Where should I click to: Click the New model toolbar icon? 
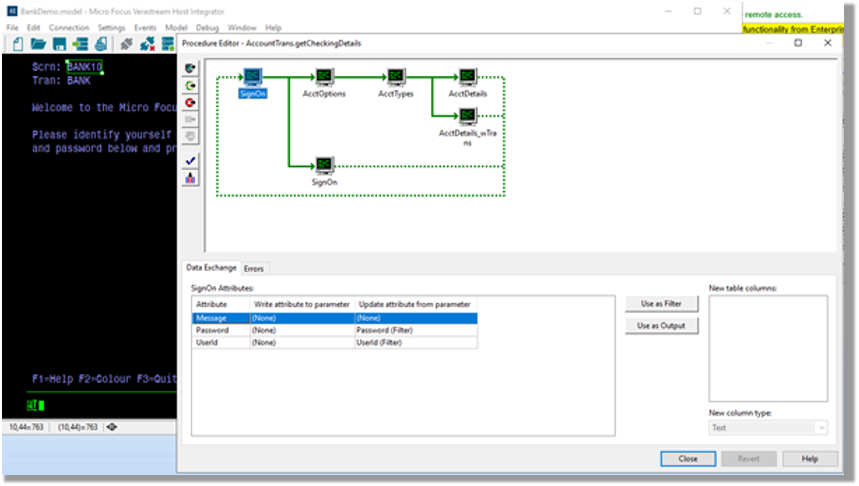[x=18, y=44]
